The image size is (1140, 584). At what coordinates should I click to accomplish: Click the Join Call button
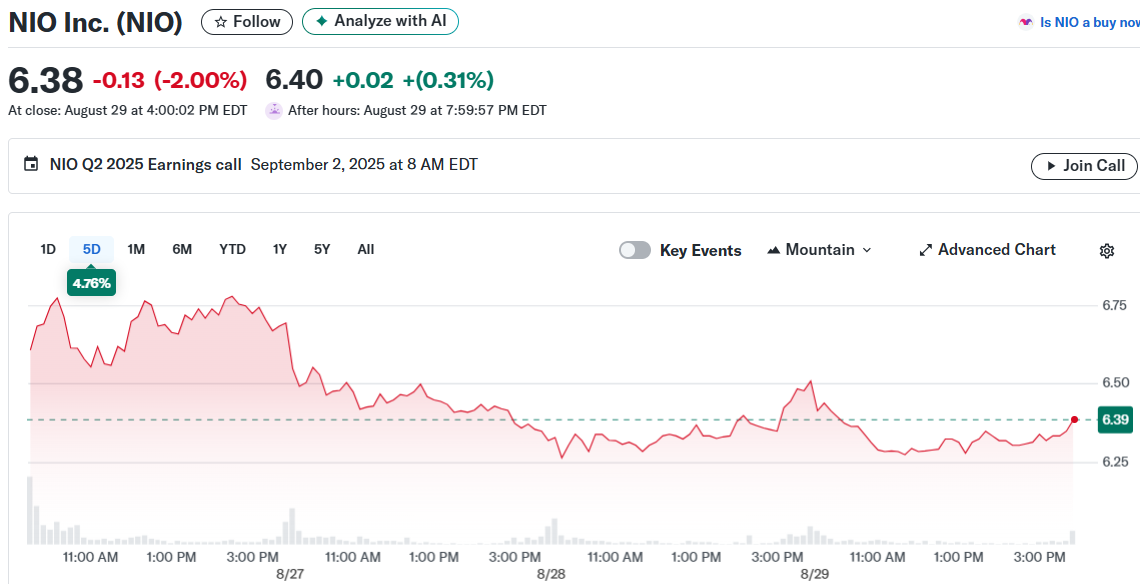click(1084, 166)
